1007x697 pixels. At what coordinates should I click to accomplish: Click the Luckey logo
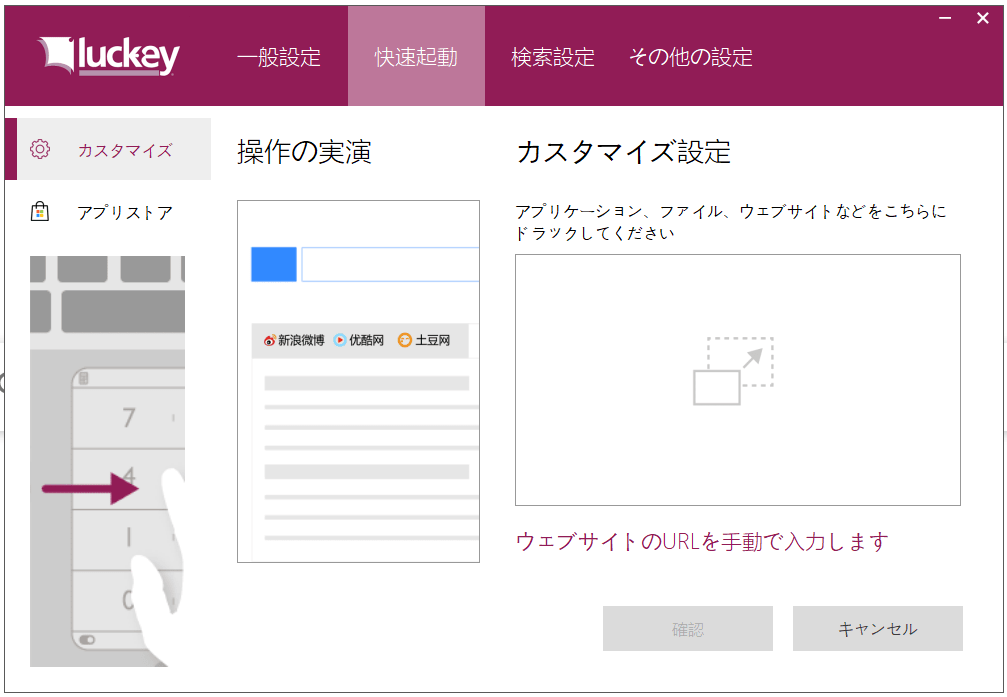click(x=109, y=57)
